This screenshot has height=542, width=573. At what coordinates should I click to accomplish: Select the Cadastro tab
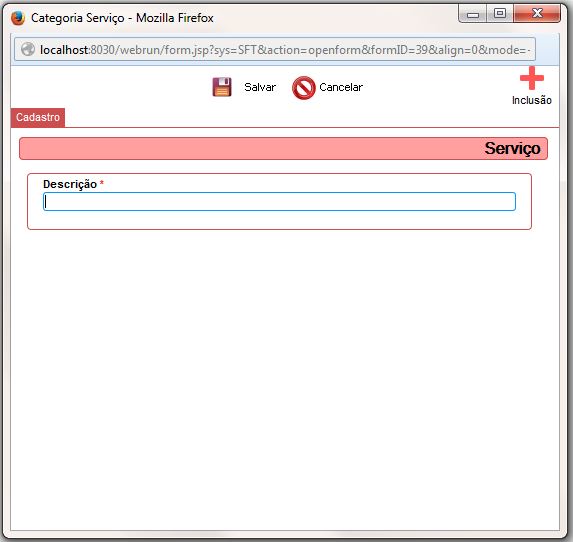pyautogui.click(x=38, y=117)
